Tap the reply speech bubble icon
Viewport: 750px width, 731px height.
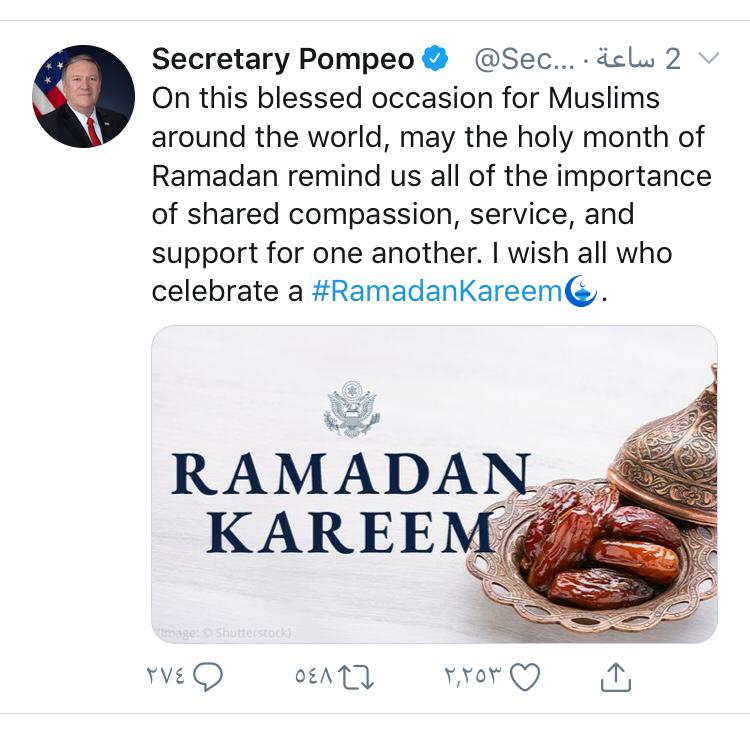(x=207, y=677)
